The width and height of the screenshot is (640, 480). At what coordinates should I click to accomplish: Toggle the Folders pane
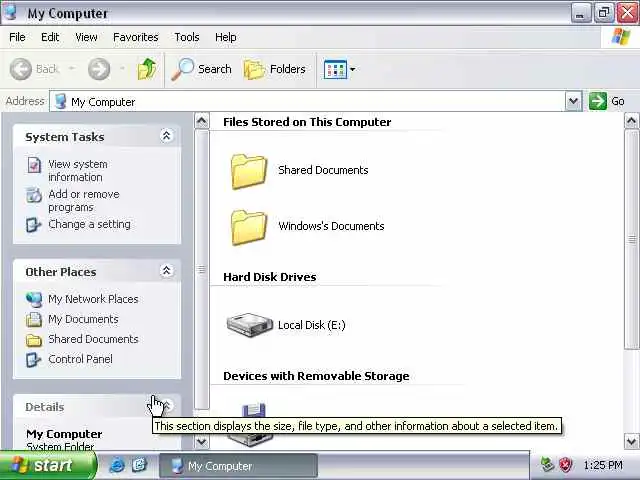pos(274,69)
